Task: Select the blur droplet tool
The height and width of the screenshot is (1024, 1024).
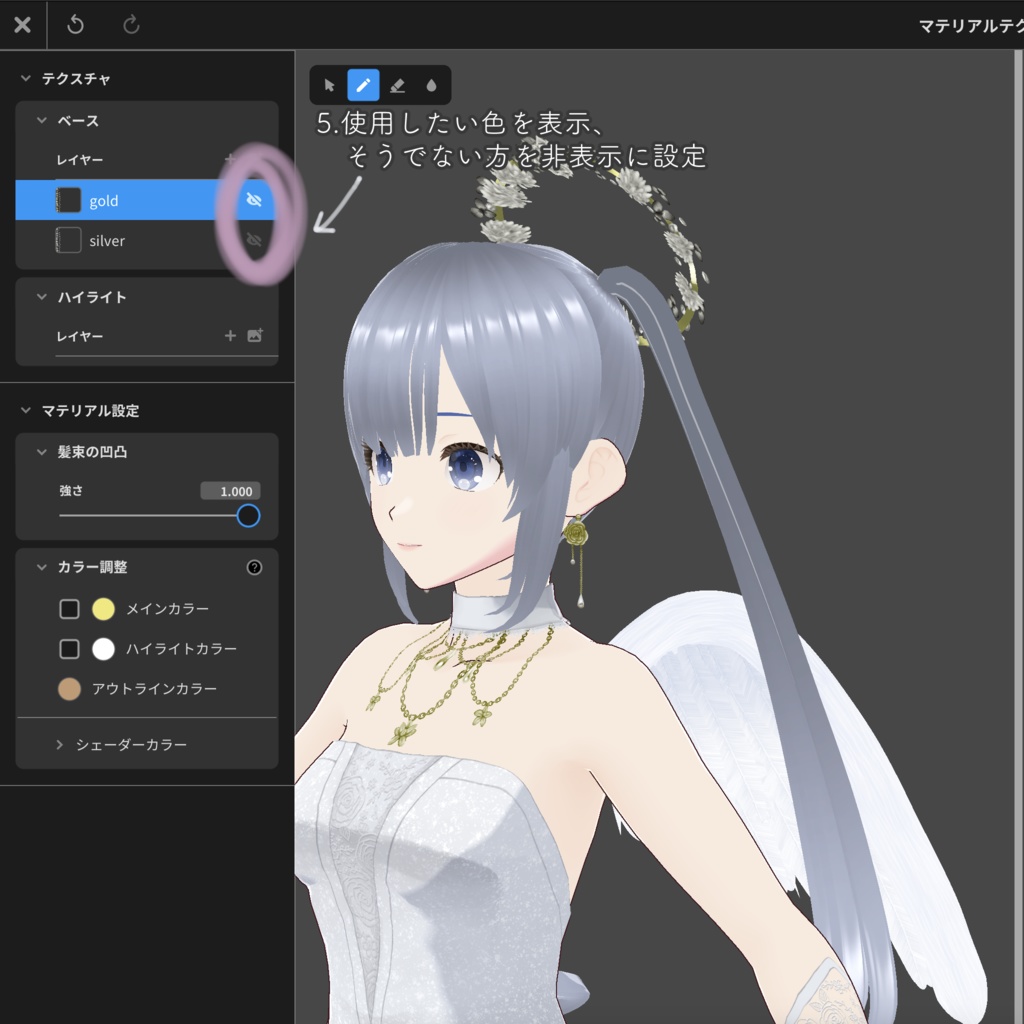Action: 431,85
